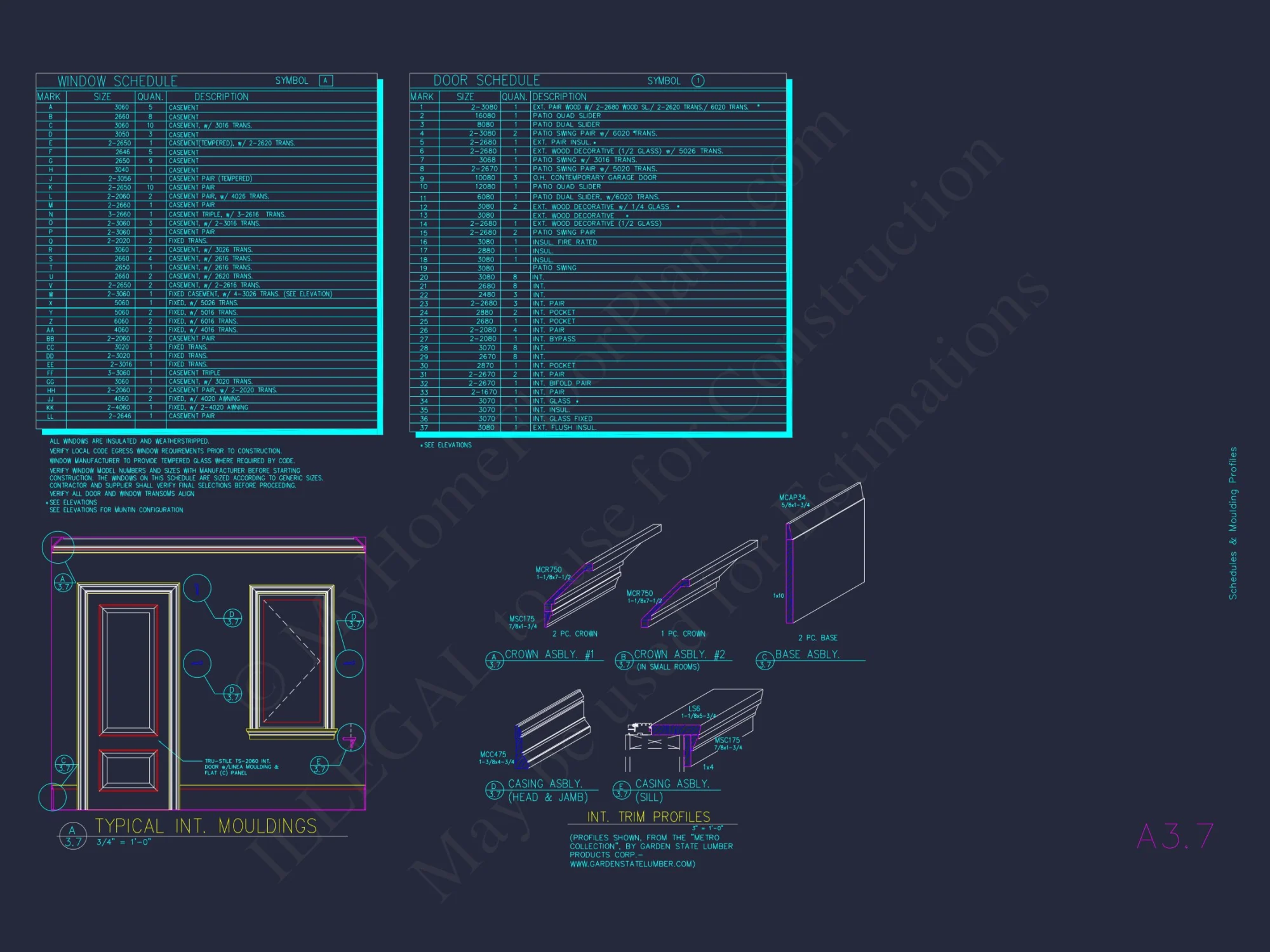
Task: Click the head & jamb casing bubble D
Action: point(494,790)
